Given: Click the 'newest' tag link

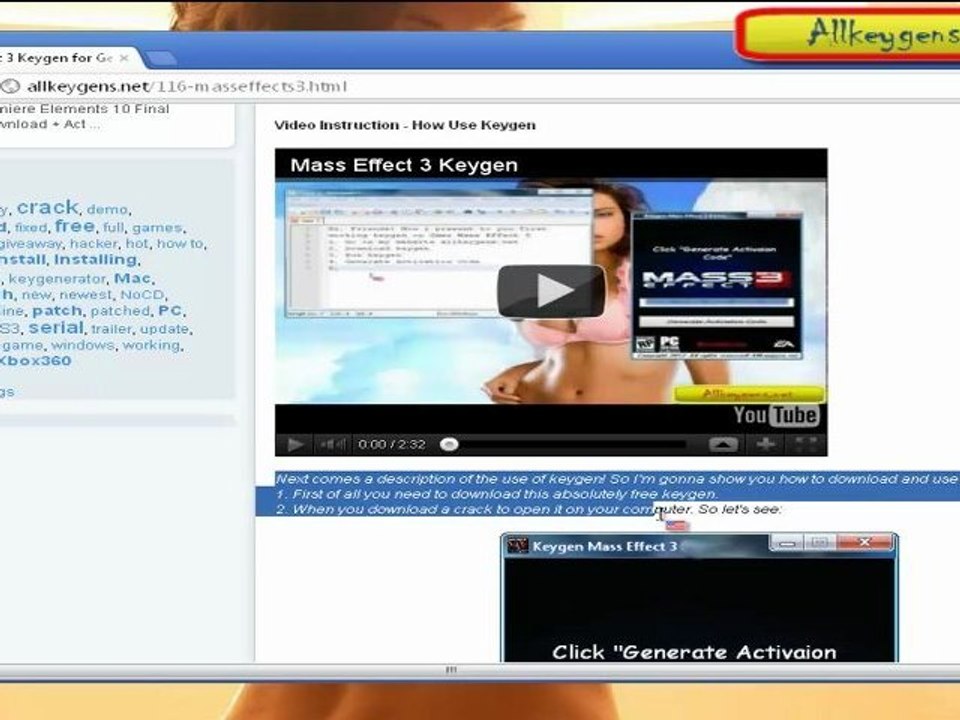Looking at the screenshot, I should (86, 295).
